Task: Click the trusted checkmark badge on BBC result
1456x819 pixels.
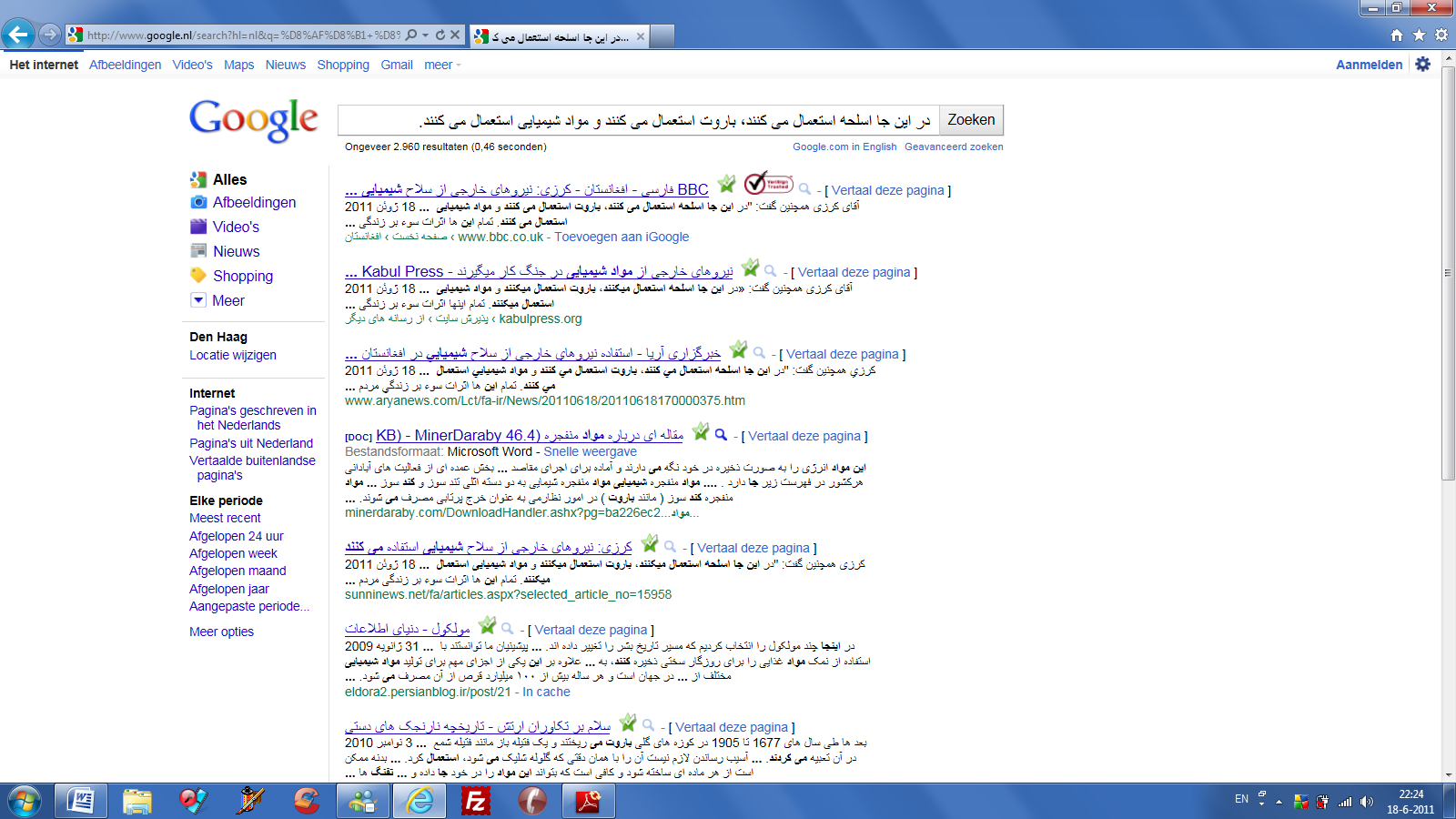Action: pos(768,183)
